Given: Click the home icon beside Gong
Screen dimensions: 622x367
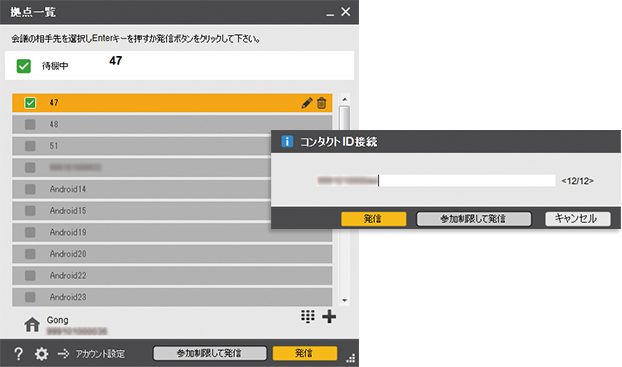Looking at the screenshot, I should click(x=32, y=325).
